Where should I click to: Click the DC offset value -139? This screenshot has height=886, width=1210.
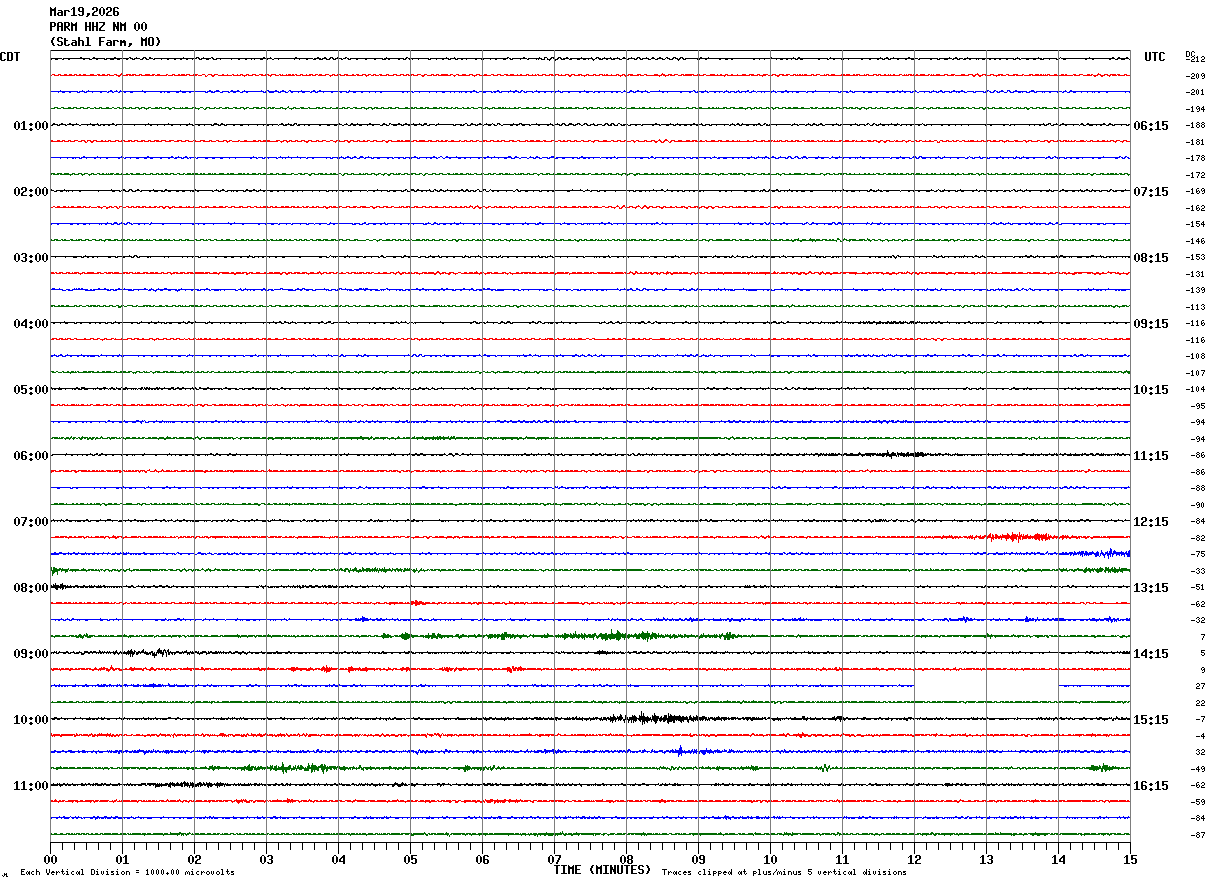tap(1195, 291)
